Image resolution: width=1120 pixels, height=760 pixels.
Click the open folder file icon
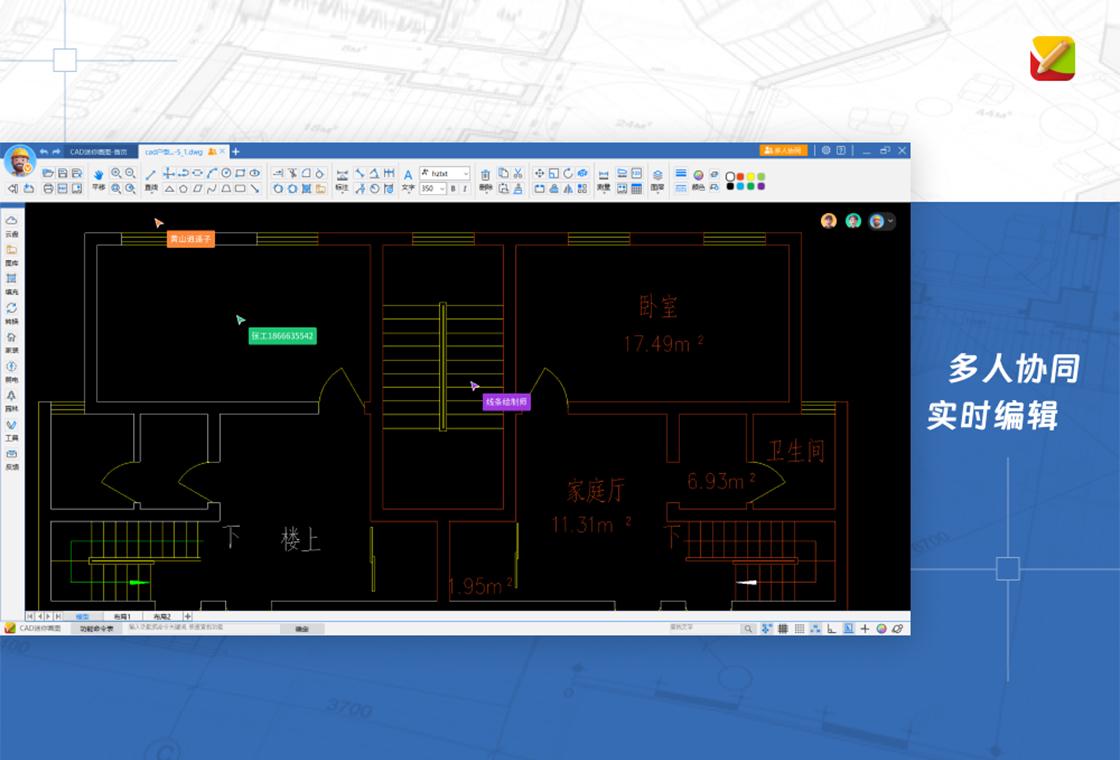click(x=48, y=173)
